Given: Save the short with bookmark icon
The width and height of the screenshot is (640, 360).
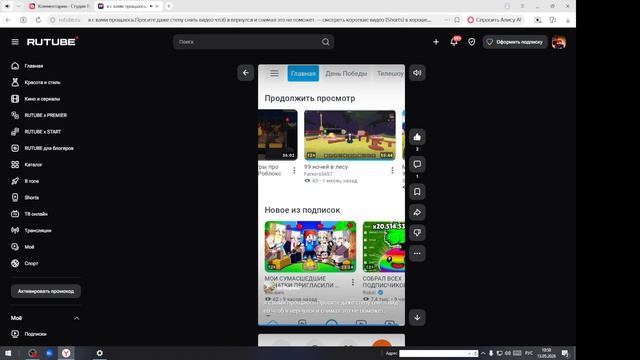Looking at the screenshot, I should [x=417, y=191].
